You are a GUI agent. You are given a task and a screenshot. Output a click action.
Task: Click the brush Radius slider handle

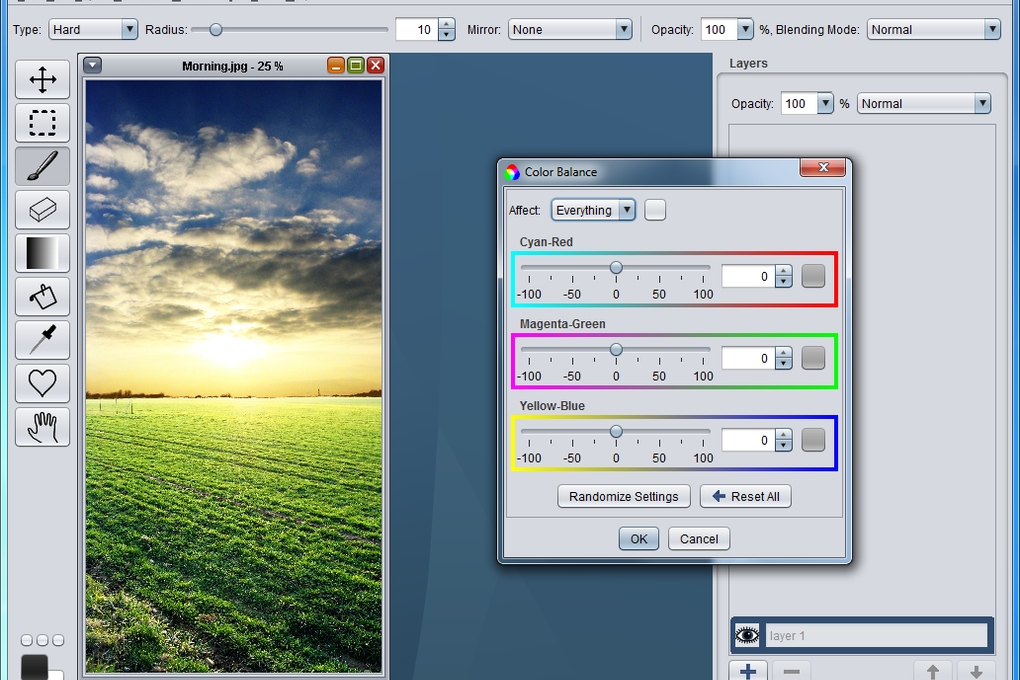[x=216, y=29]
